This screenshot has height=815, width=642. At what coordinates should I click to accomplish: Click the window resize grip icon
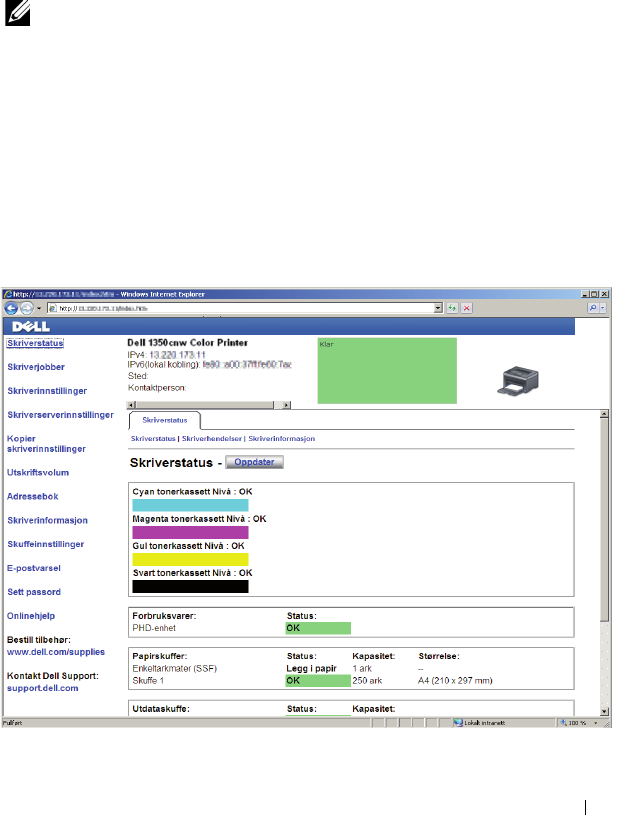606,723
